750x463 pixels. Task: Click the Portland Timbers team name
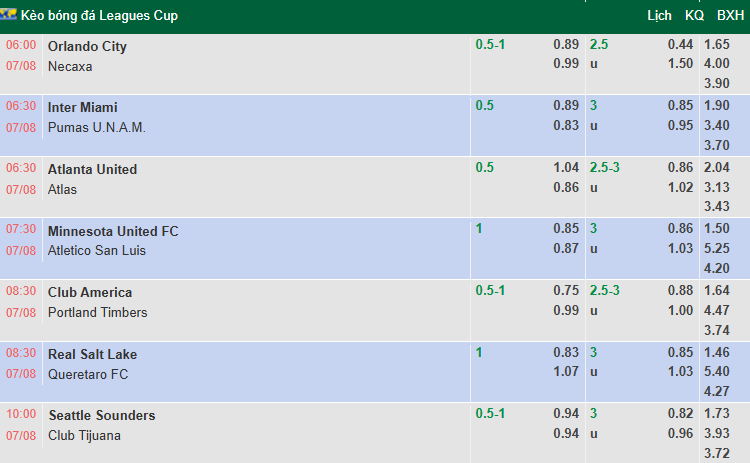click(98, 312)
